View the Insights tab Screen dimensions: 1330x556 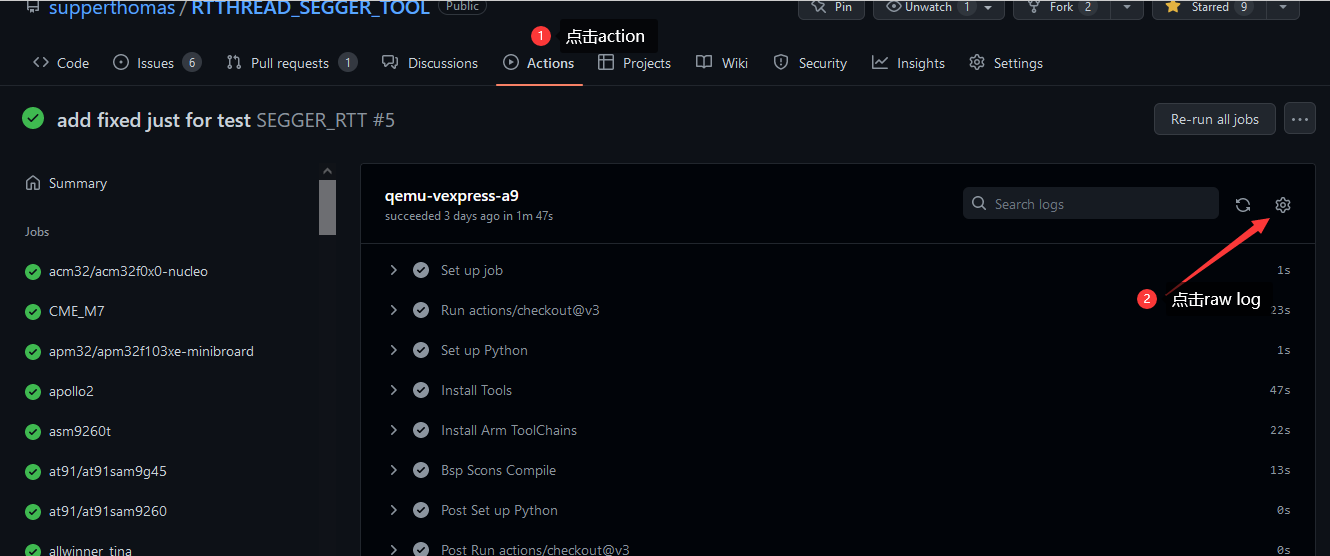click(x=908, y=63)
